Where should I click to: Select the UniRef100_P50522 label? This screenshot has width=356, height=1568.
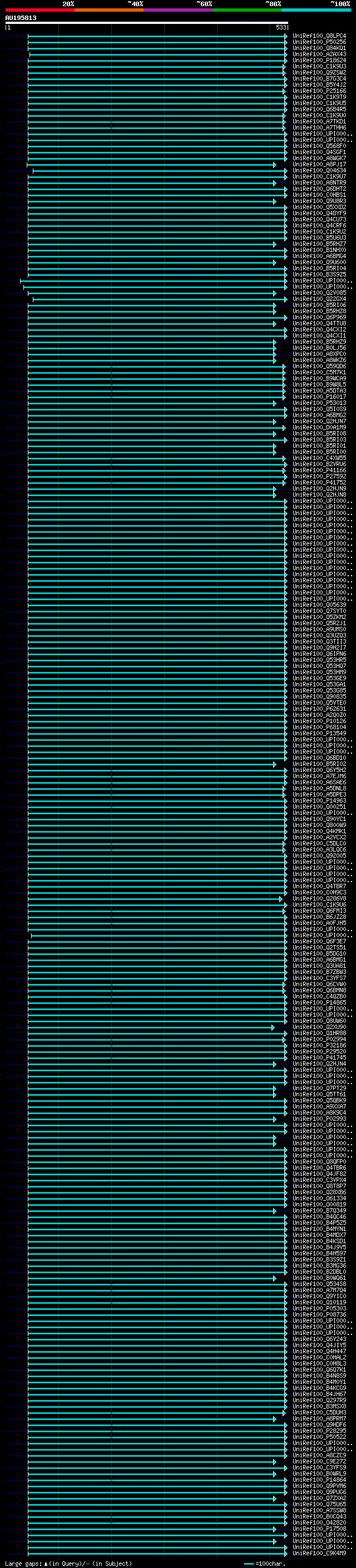(319, 1437)
